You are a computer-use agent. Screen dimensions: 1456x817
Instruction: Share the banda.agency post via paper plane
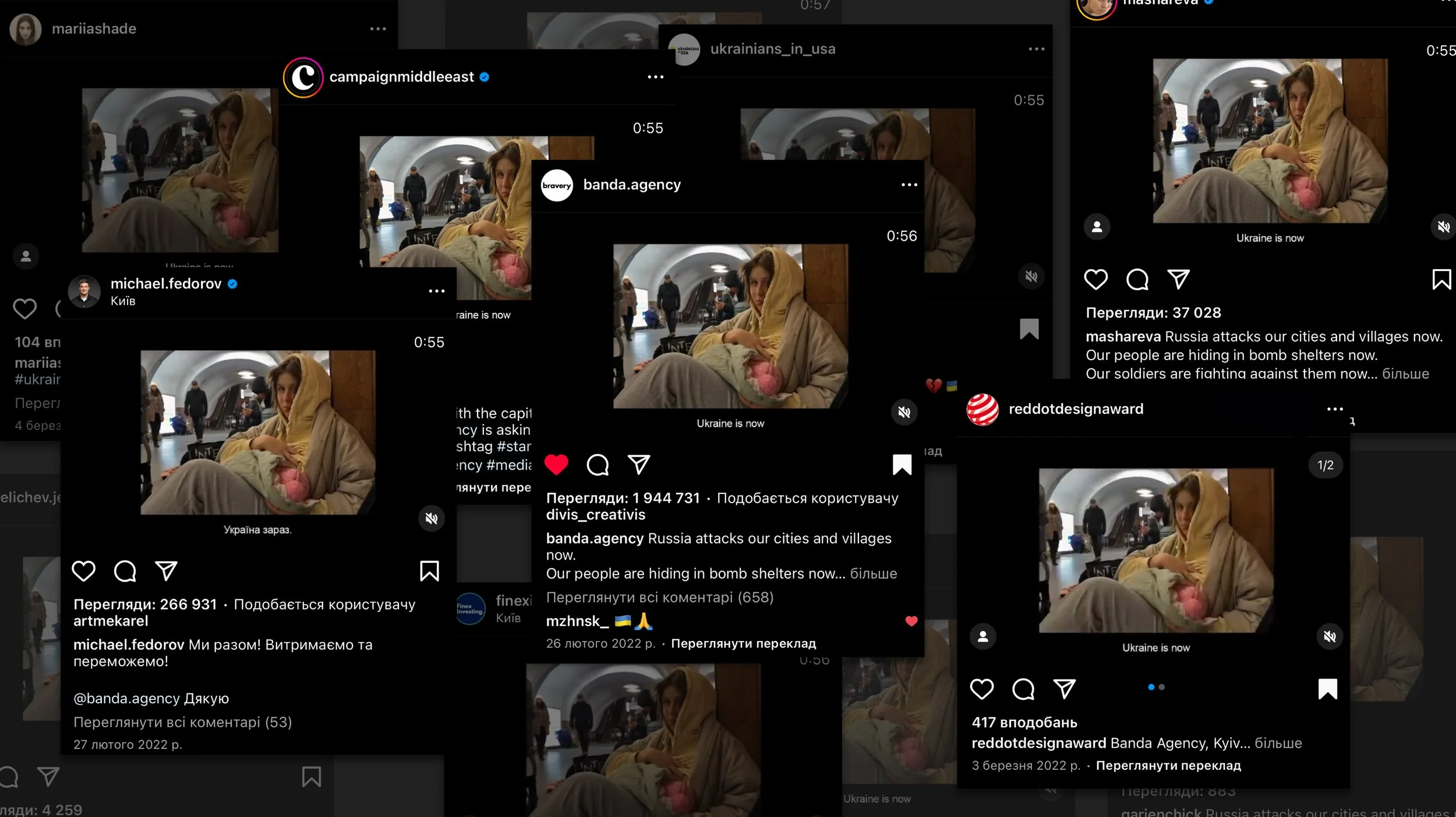click(639, 464)
